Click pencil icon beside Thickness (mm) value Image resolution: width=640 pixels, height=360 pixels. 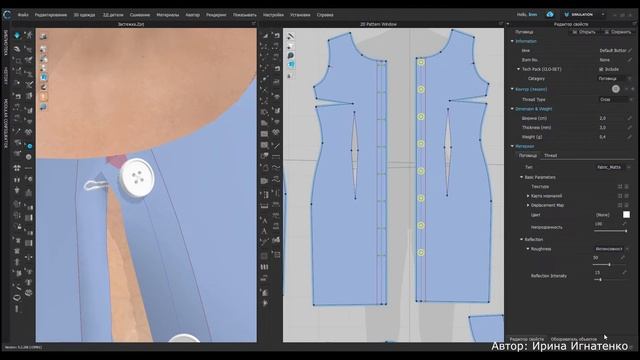click(630, 127)
